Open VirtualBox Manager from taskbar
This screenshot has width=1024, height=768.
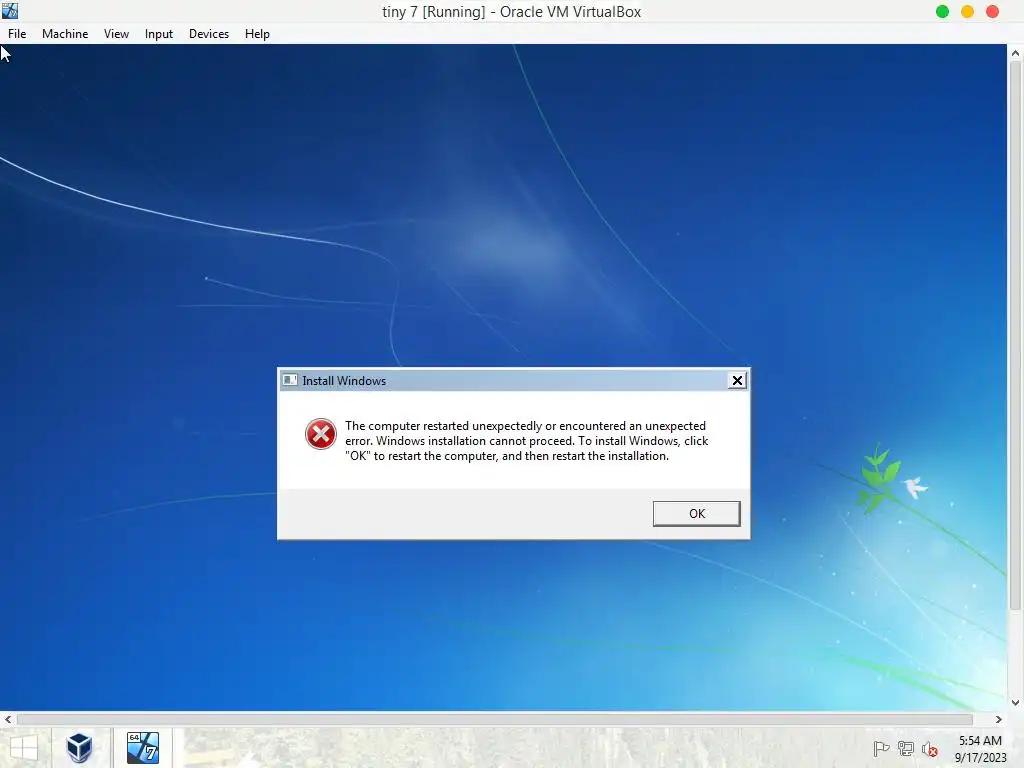80,748
